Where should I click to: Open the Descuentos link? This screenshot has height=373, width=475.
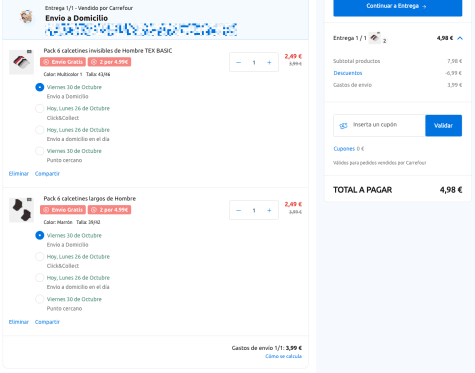click(348, 73)
